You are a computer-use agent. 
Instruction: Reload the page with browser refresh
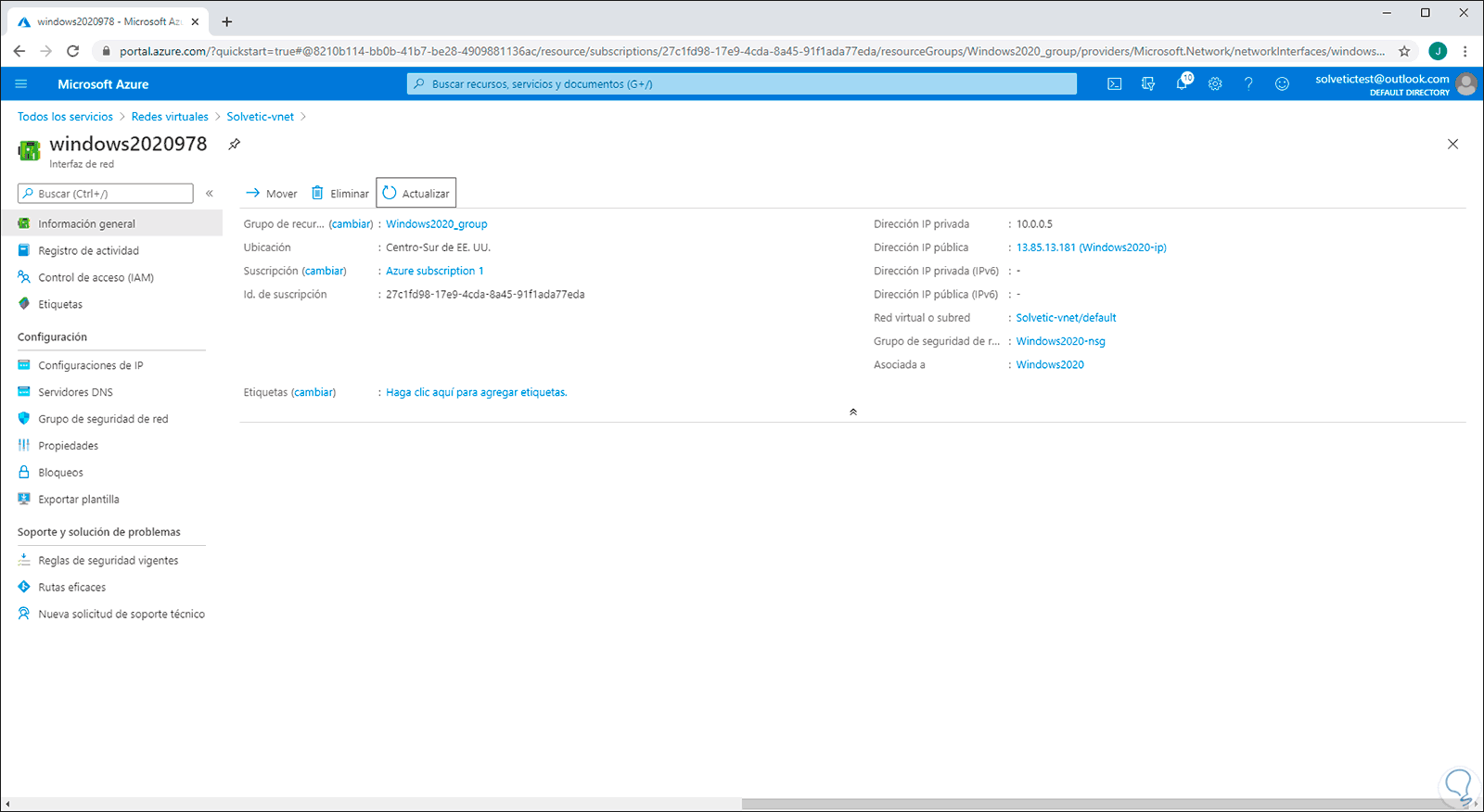tap(73, 52)
